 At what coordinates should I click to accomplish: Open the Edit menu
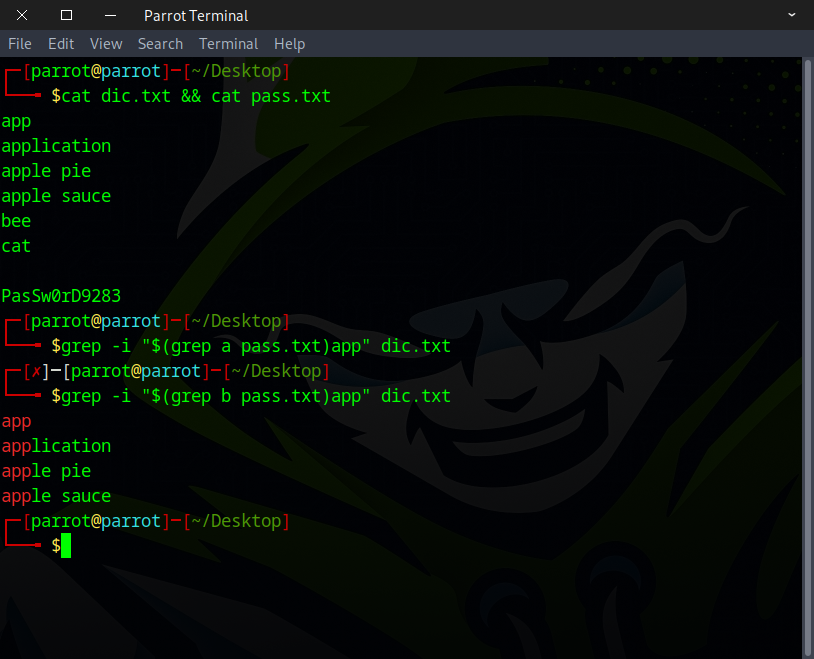[61, 44]
